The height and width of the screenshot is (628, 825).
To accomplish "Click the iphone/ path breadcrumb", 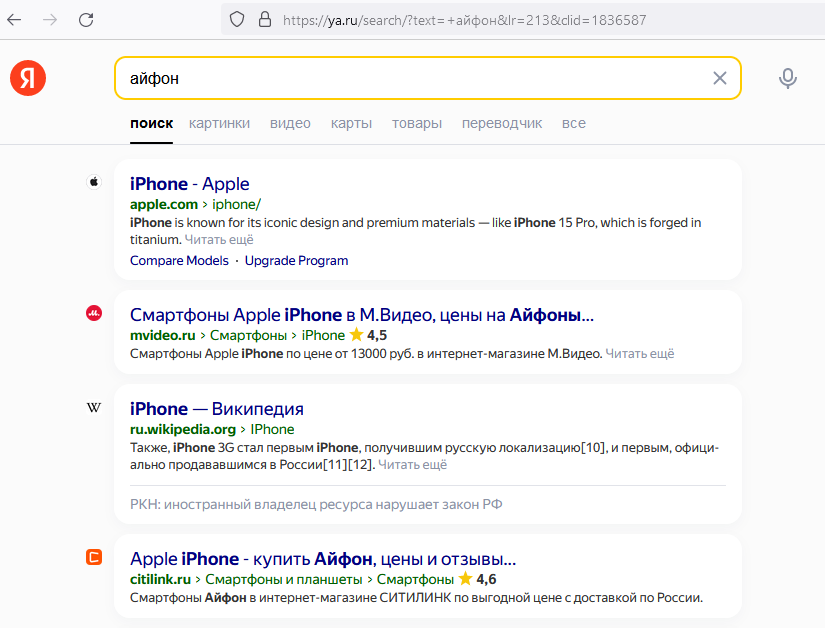I will (236, 204).
